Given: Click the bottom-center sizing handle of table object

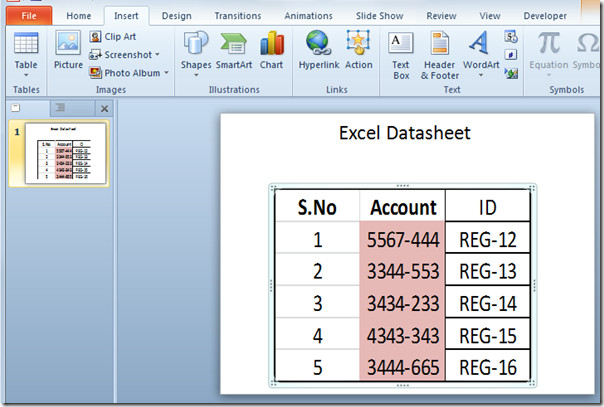Looking at the screenshot, I should (403, 385).
